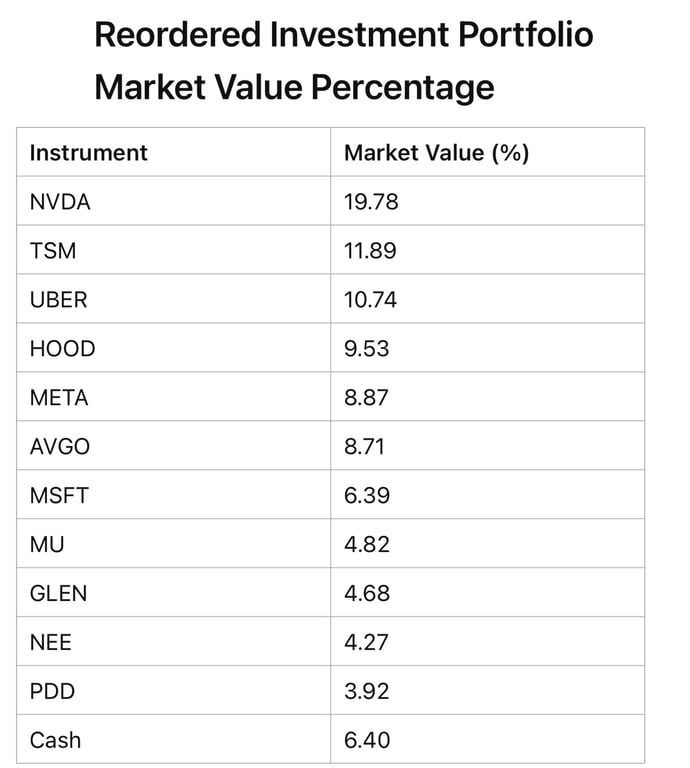Image resolution: width=690 pixels, height=768 pixels.
Task: Click the UBER row label
Action: (x=59, y=300)
